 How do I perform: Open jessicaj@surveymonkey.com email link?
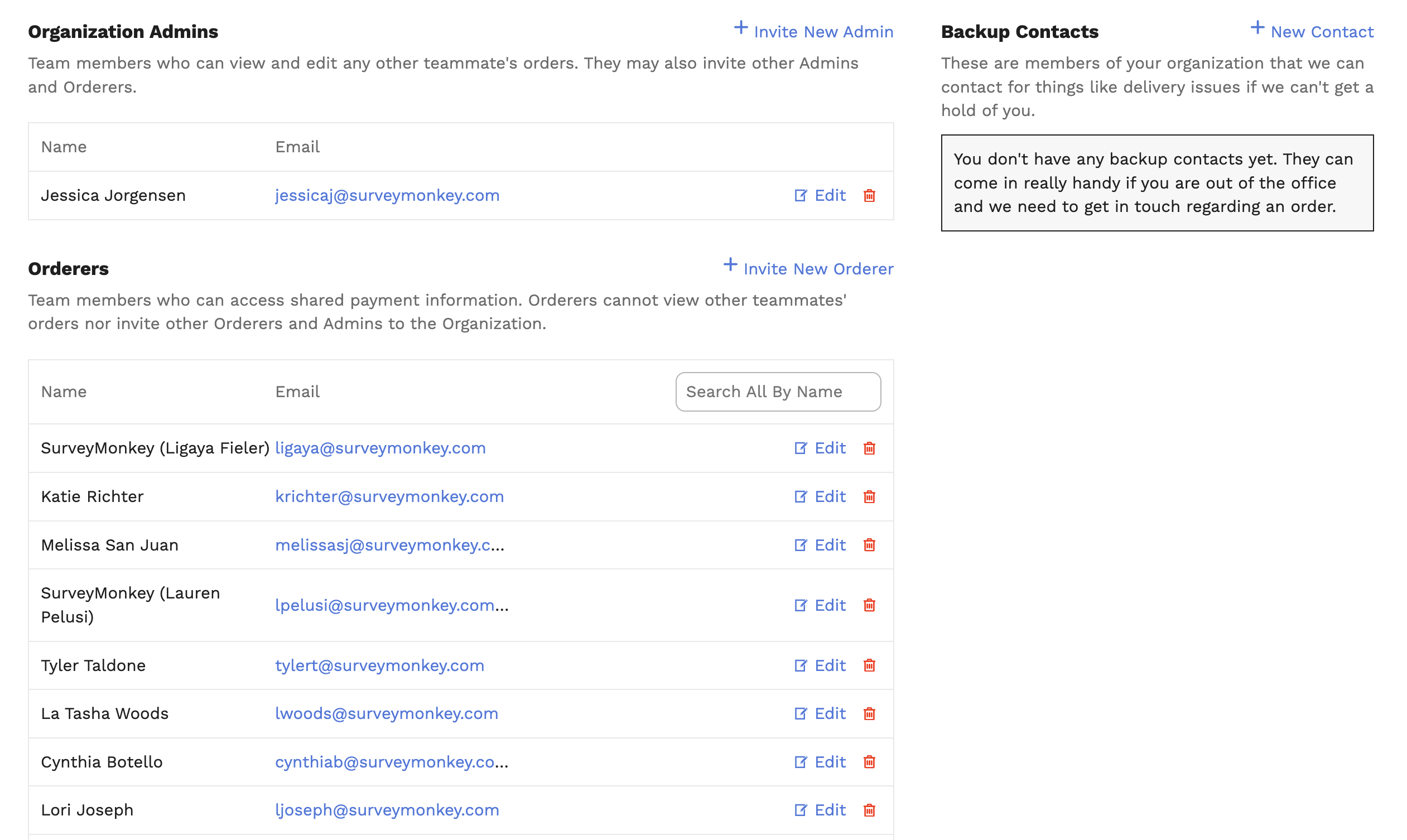click(387, 195)
